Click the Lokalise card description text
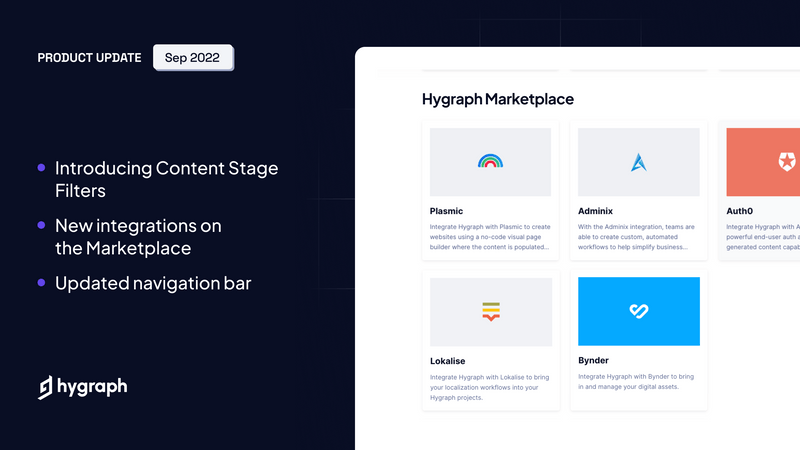This screenshot has height=450, width=800. tap(489, 387)
